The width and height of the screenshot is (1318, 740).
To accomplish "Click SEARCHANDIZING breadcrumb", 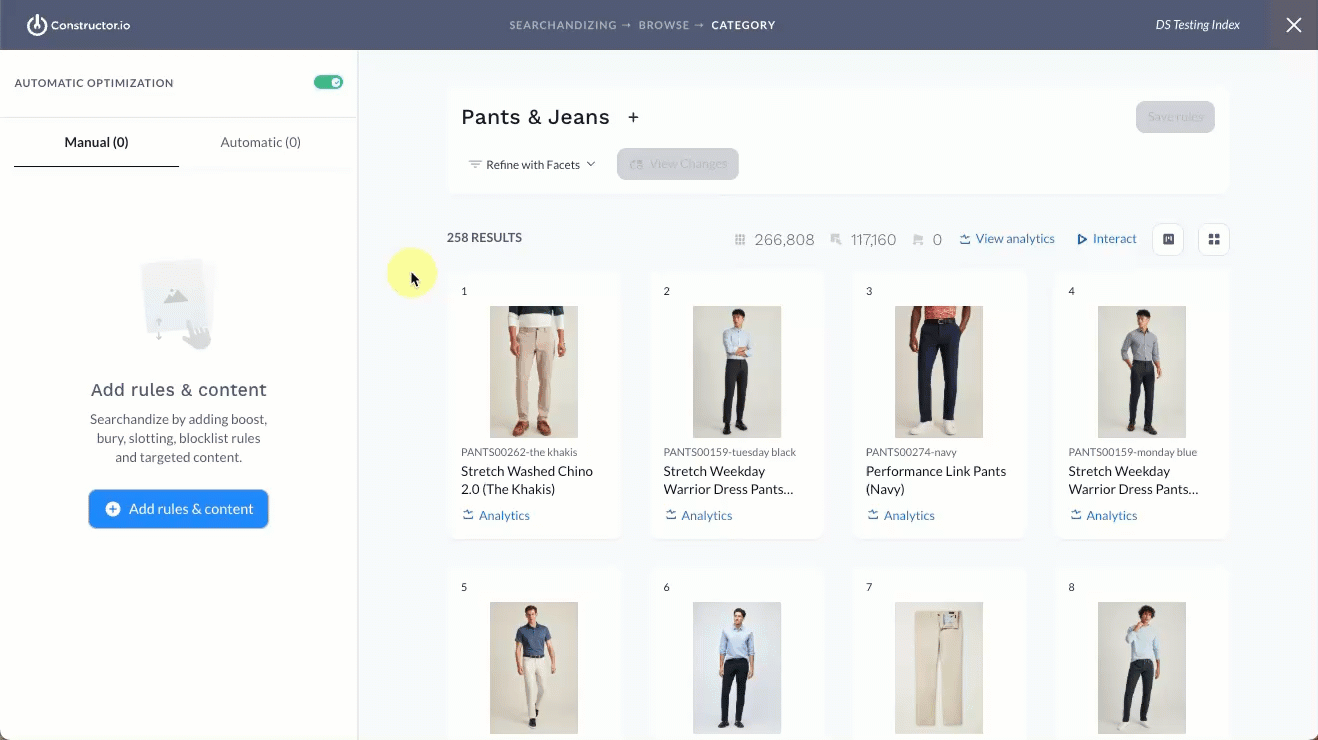I will (563, 25).
